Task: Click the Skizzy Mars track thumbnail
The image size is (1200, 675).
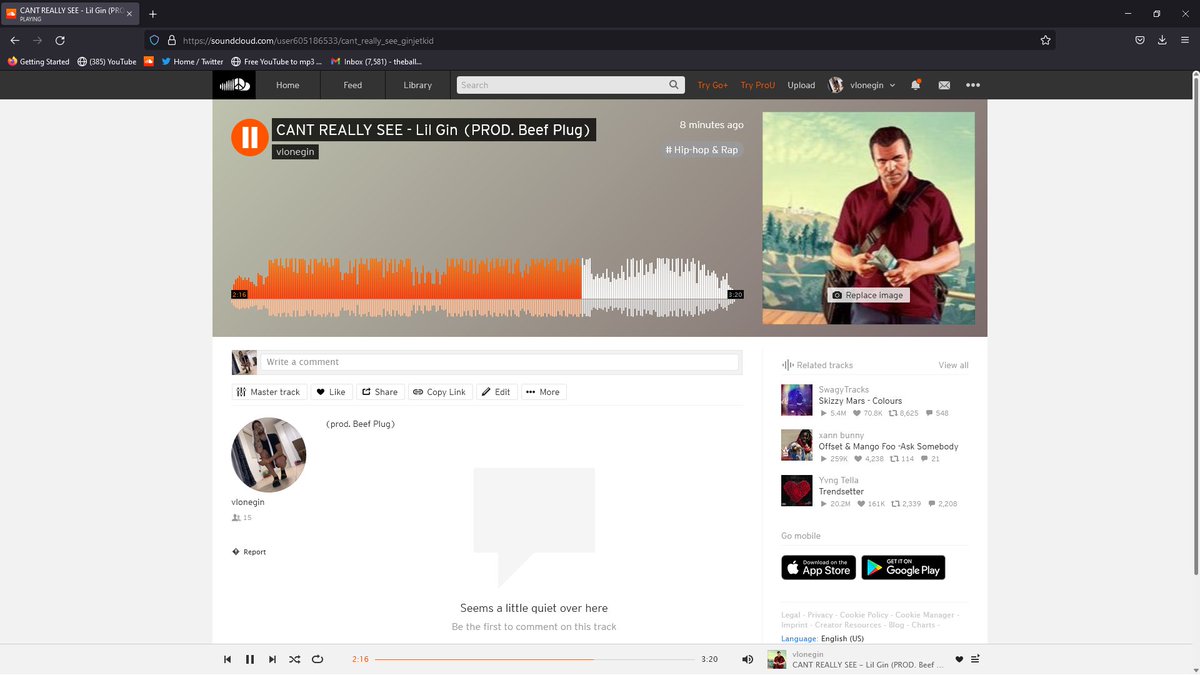Action: click(x=797, y=400)
